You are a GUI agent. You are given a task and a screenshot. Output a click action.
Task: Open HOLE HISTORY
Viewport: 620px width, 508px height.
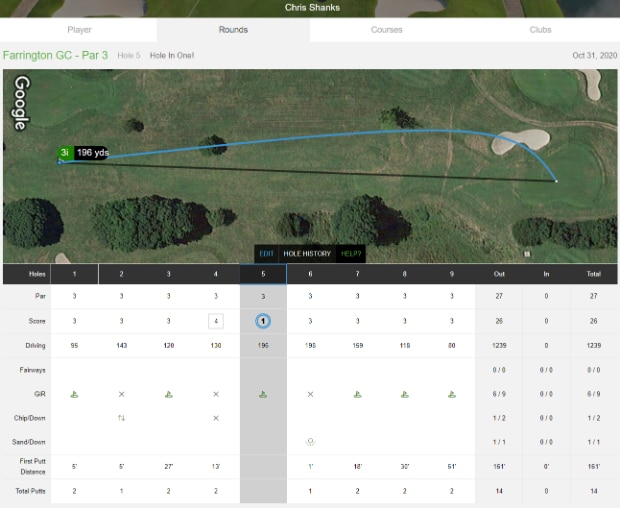coord(307,254)
